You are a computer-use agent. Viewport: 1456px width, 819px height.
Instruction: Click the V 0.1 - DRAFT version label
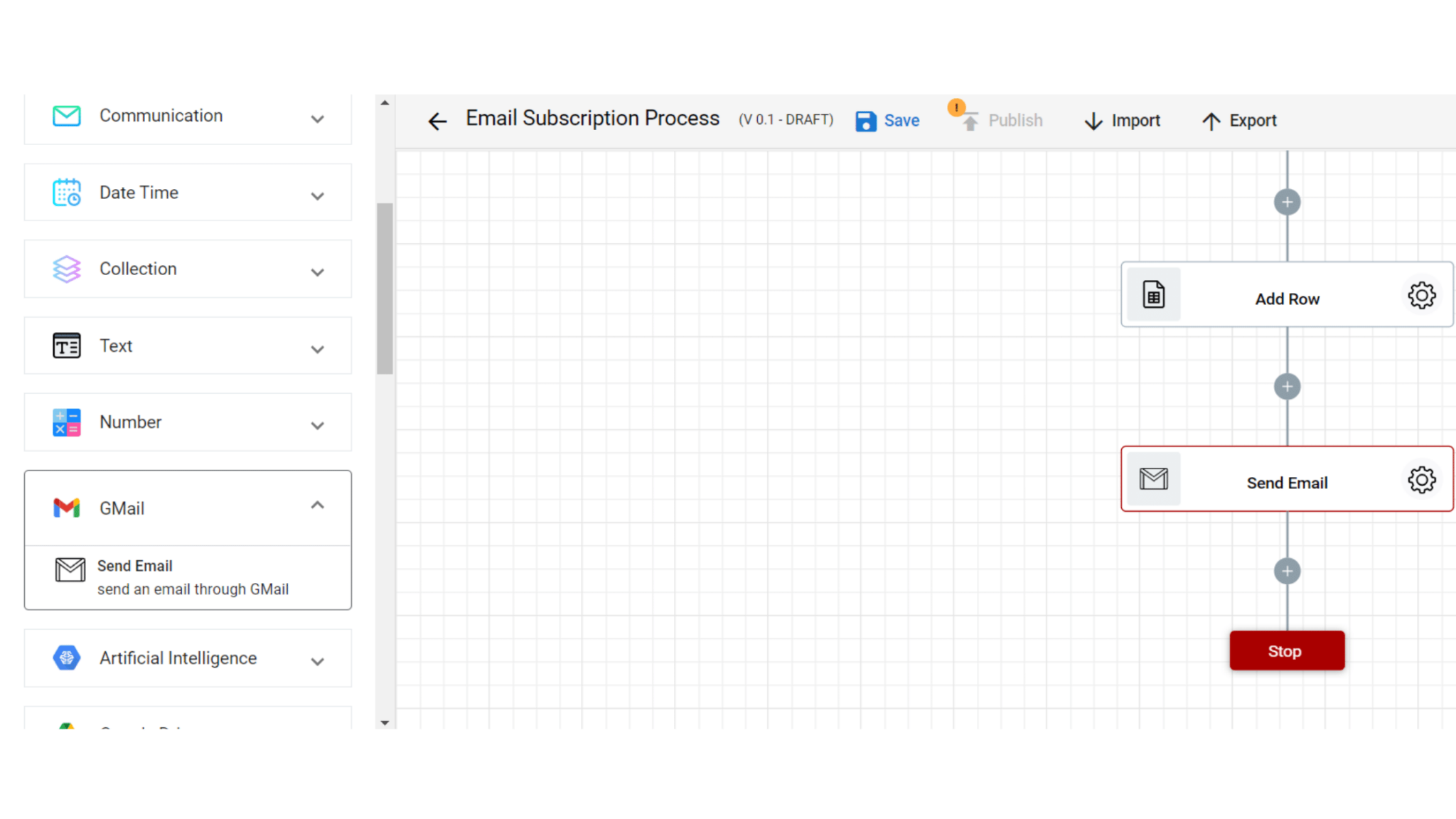click(786, 119)
